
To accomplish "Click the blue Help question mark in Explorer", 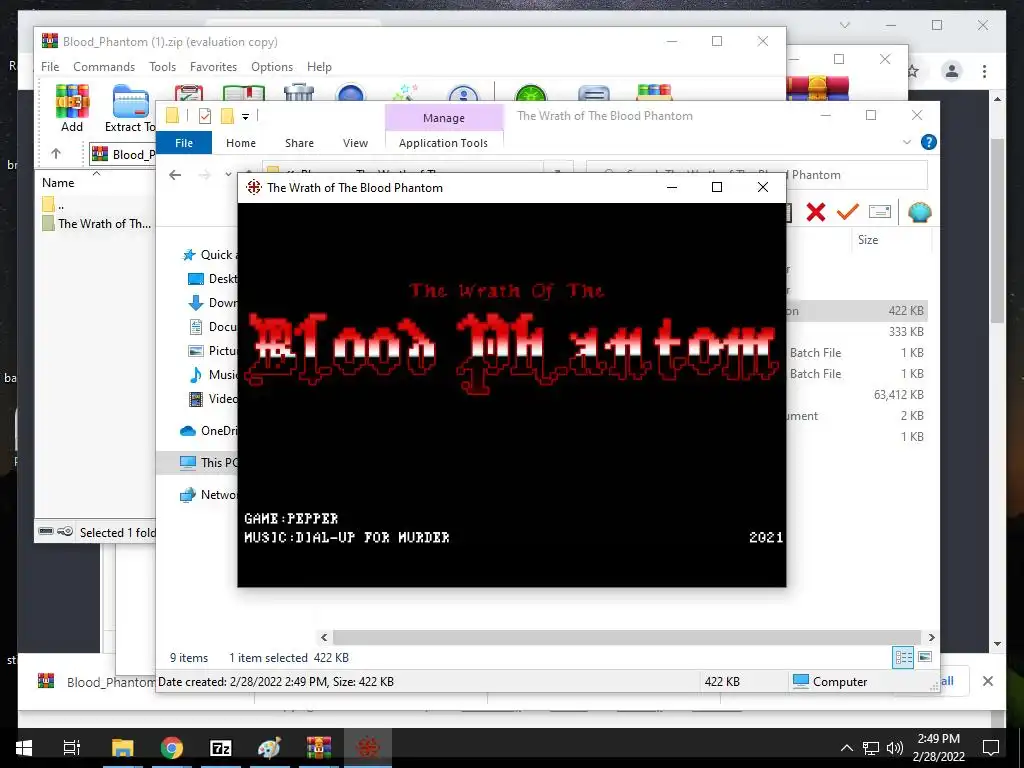I will click(928, 142).
